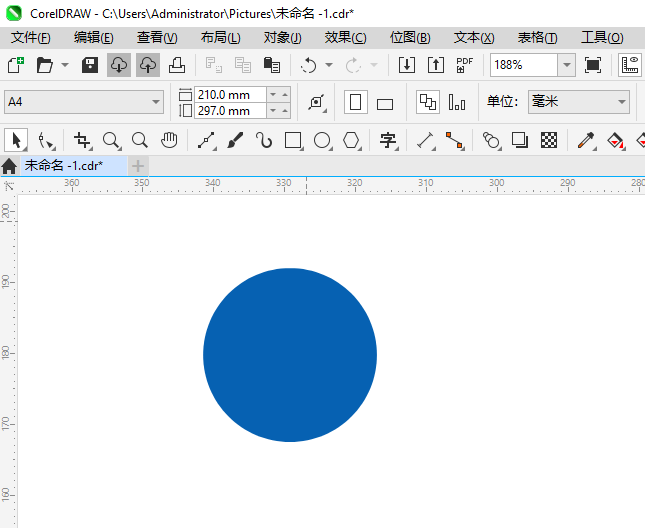645x528 pixels.
Task: Switch page to portrait orientation
Action: click(355, 102)
